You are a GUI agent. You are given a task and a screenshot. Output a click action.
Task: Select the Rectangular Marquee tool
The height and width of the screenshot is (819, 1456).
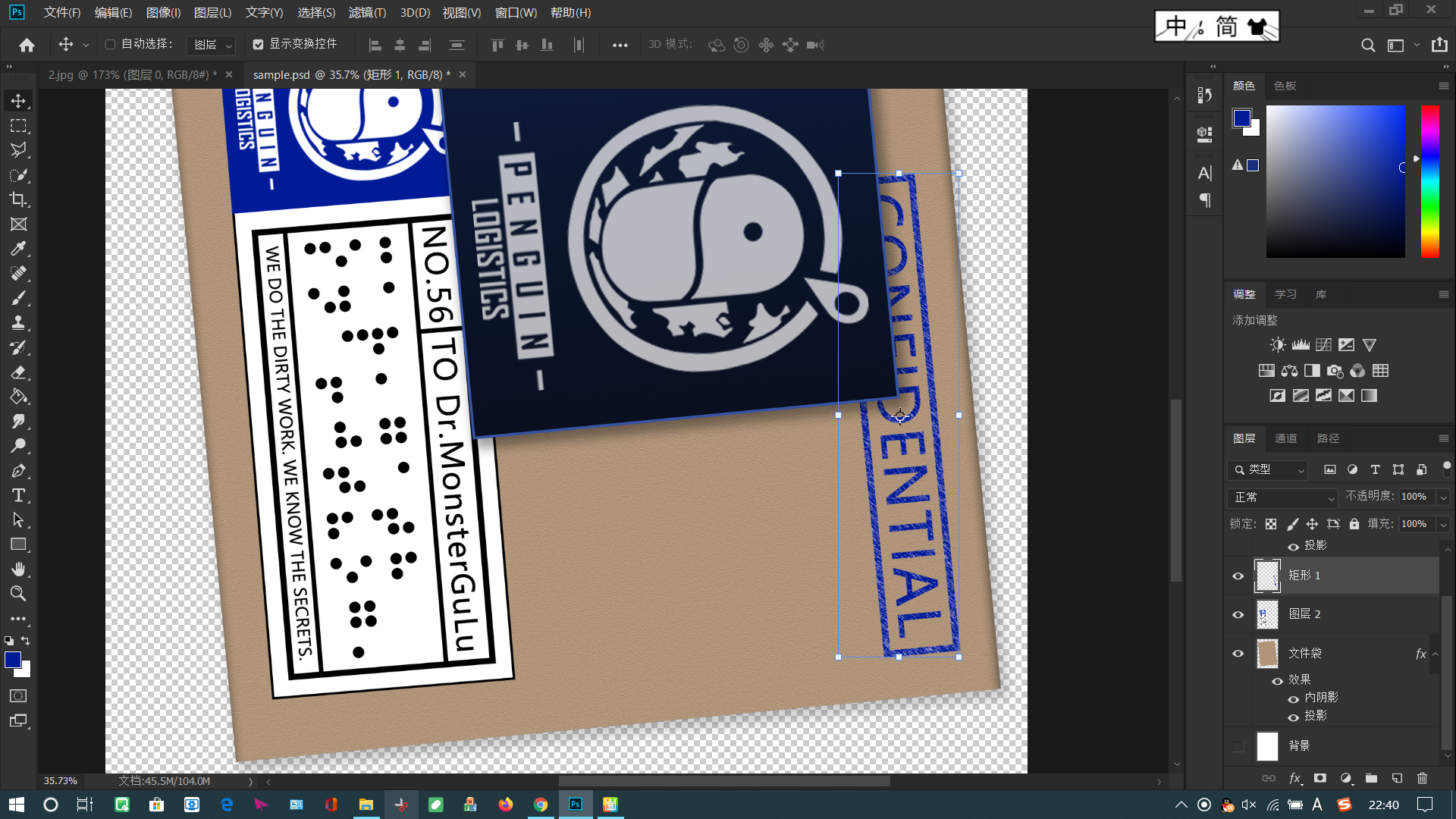(x=18, y=126)
